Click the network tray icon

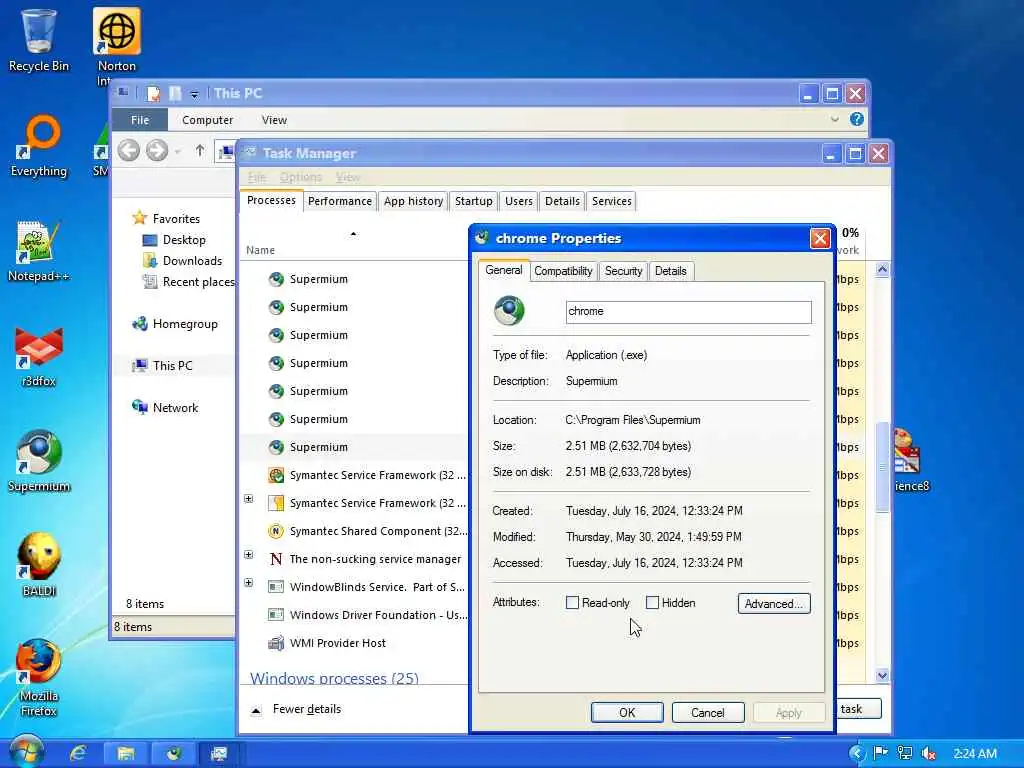904,754
